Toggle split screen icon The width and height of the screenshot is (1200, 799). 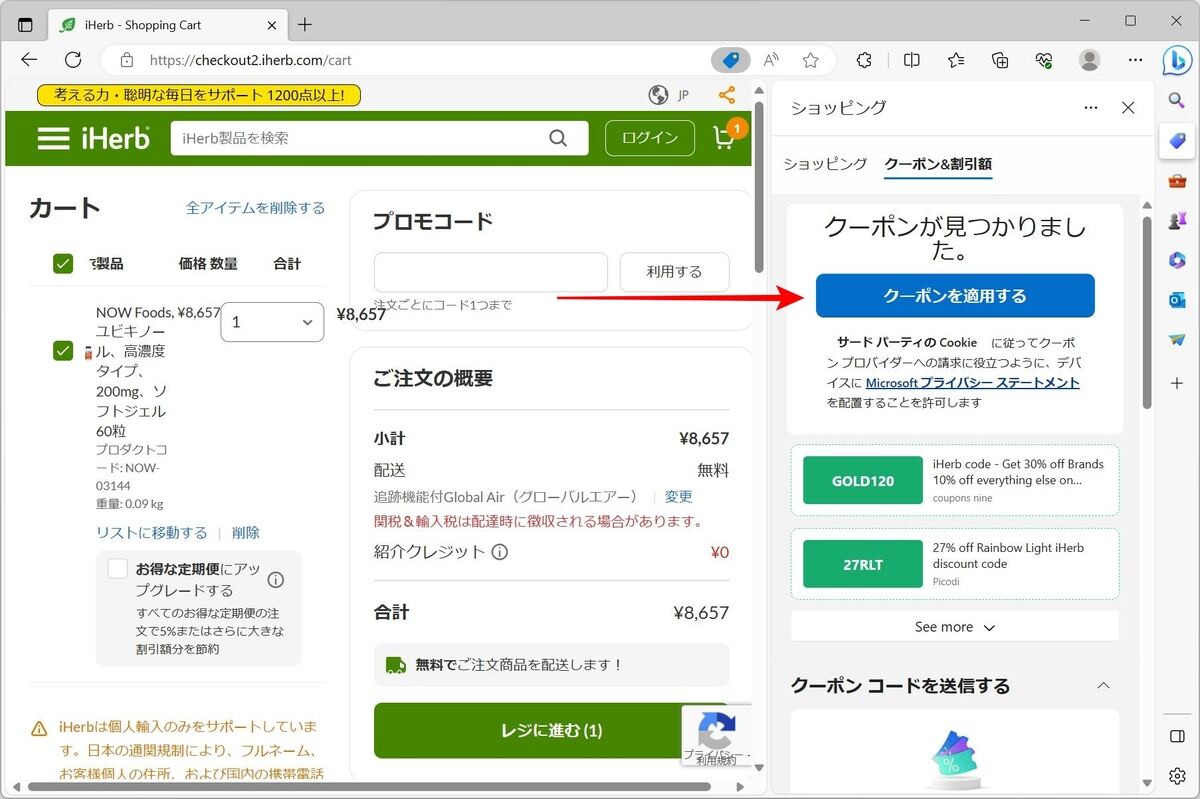[x=912, y=60]
